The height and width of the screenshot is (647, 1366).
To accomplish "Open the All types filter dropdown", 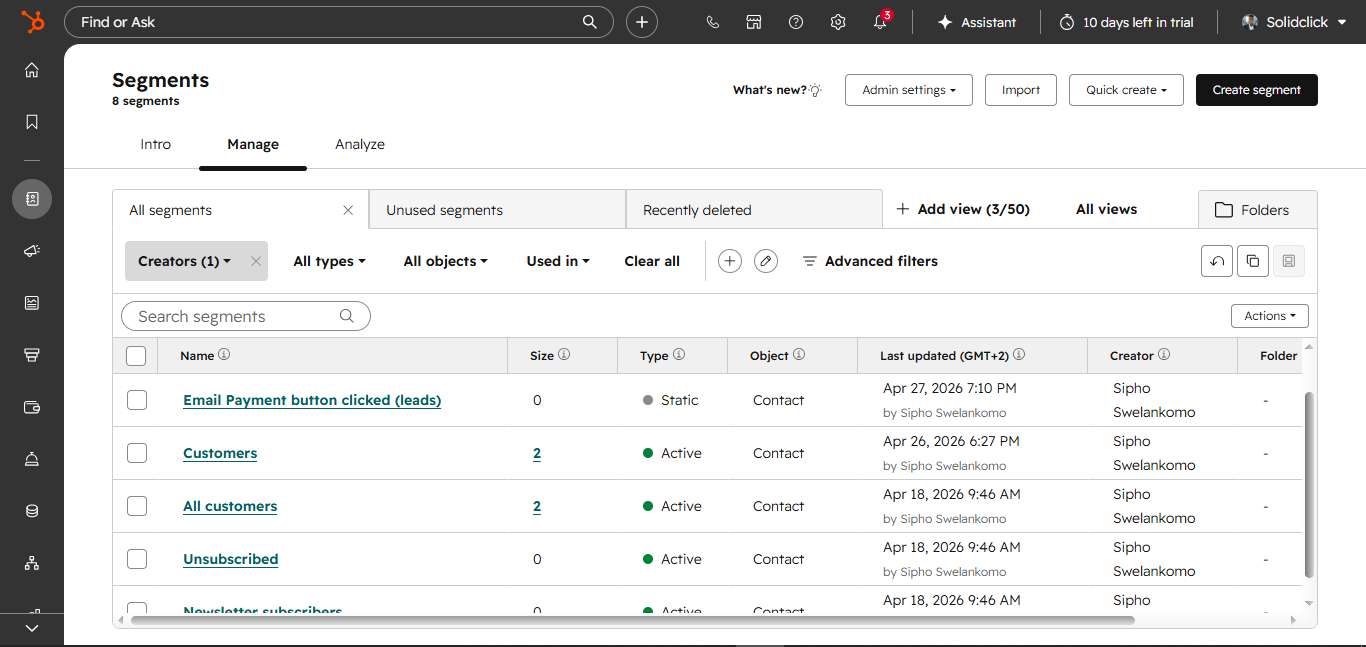I will pyautogui.click(x=329, y=261).
